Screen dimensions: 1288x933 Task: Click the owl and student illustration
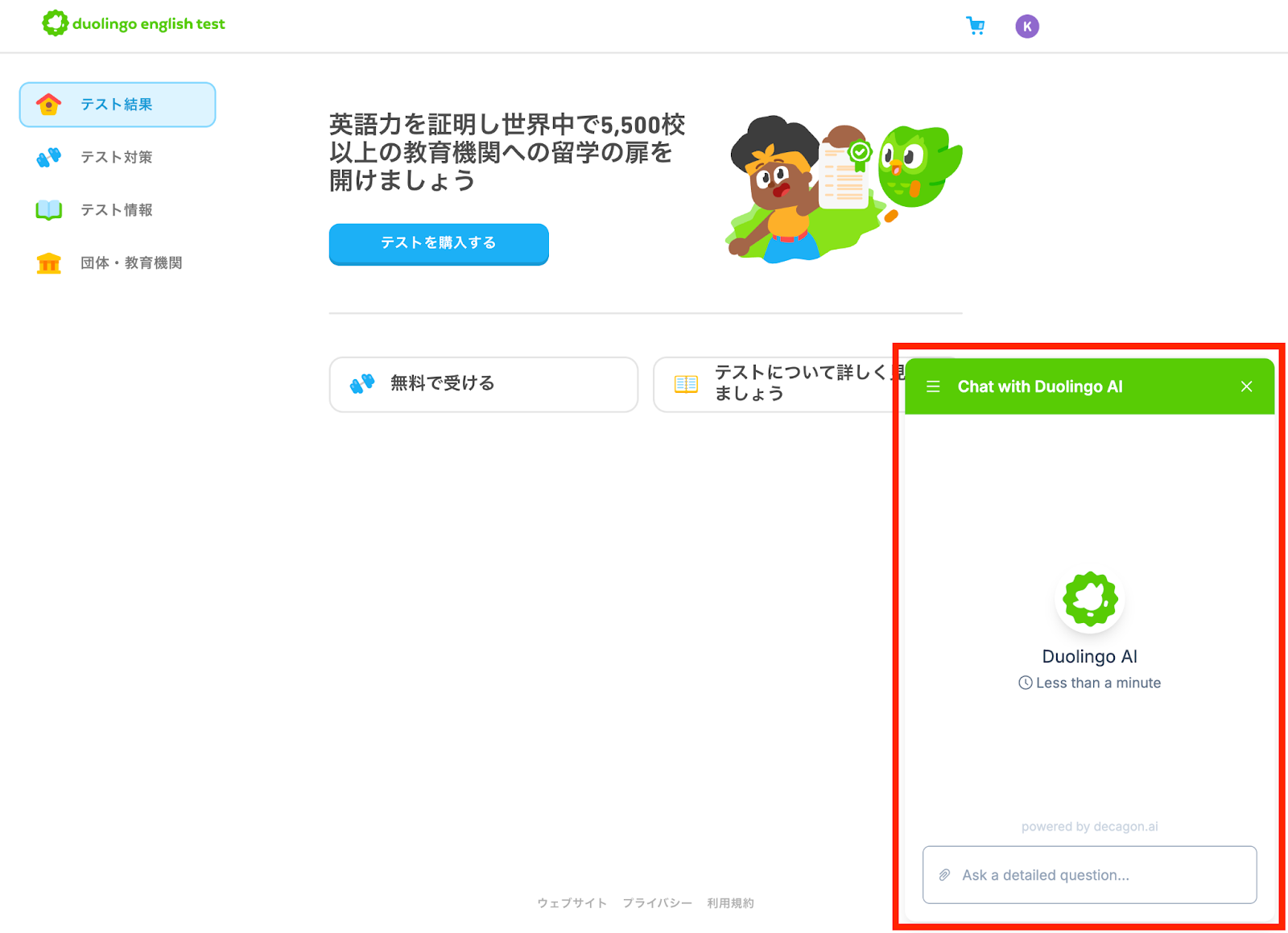click(844, 190)
